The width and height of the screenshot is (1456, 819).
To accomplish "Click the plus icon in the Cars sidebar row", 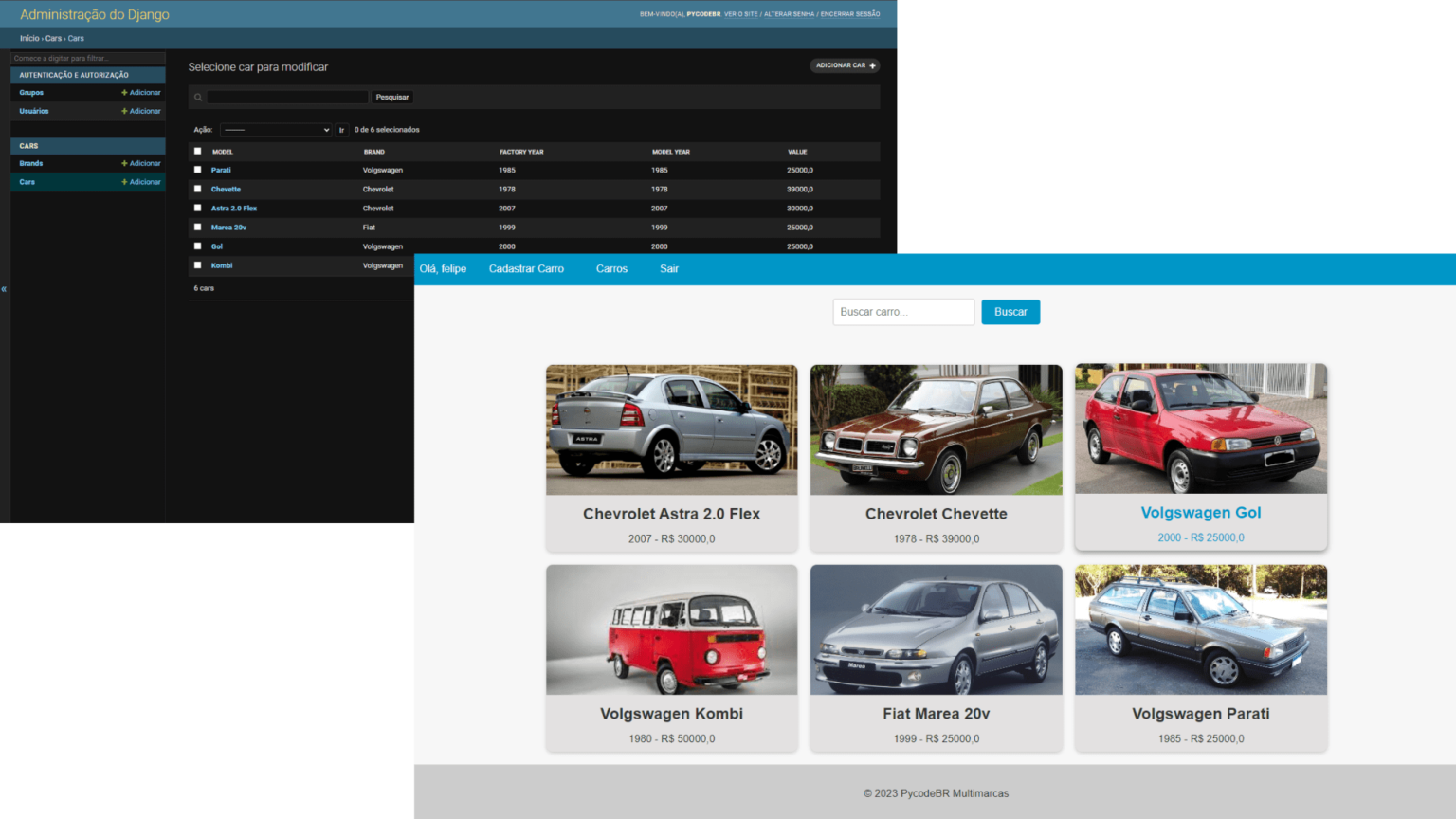I will tap(124, 182).
